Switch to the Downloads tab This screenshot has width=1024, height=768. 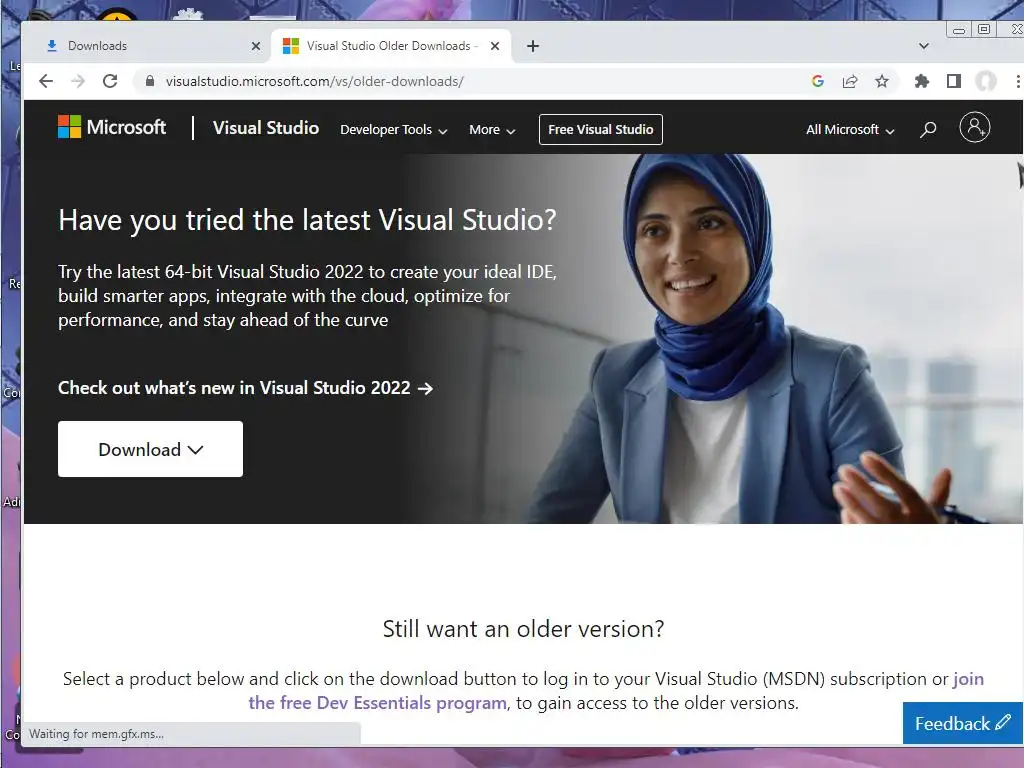click(x=150, y=46)
